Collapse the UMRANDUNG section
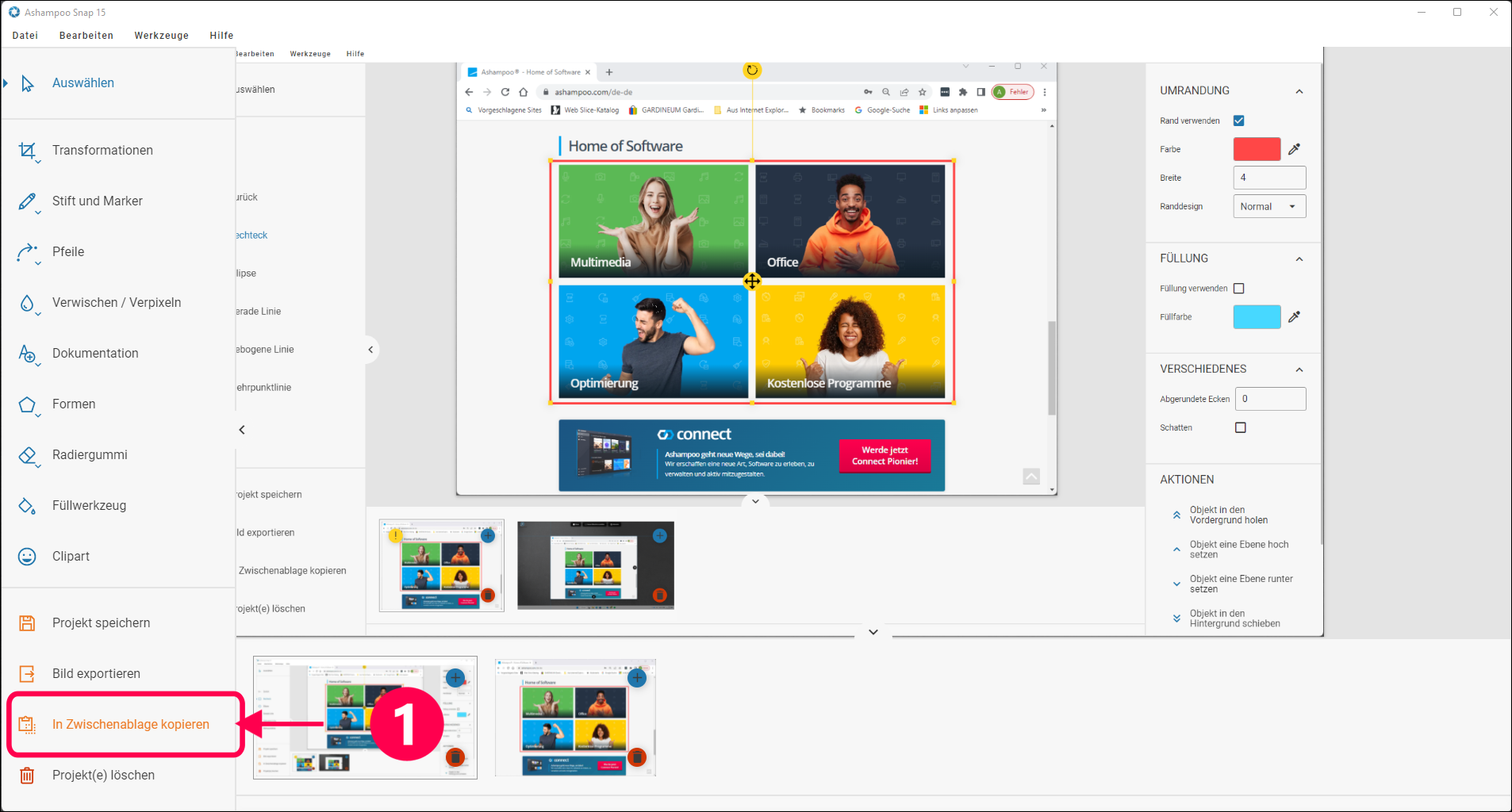The width and height of the screenshot is (1512, 812). (x=1299, y=91)
